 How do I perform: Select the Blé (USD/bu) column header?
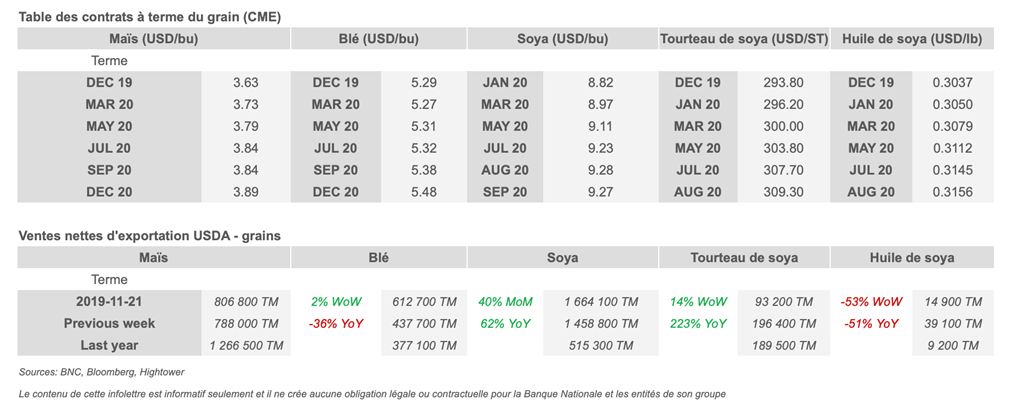[378, 39]
